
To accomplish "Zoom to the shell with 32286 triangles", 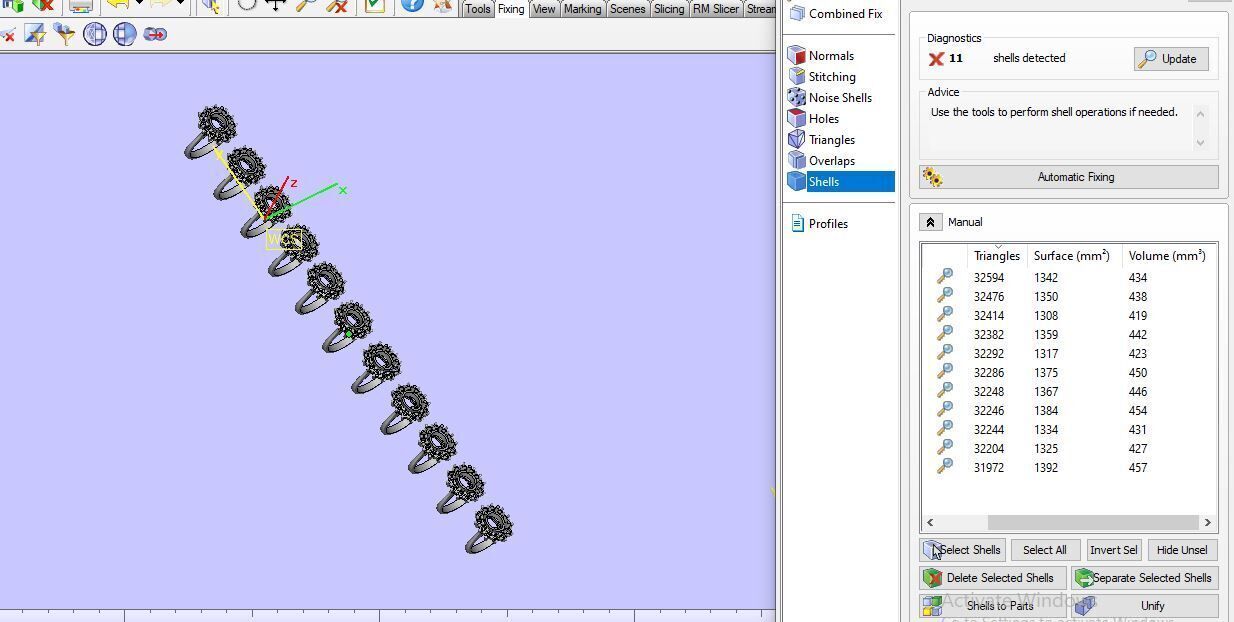I will pyautogui.click(x=944, y=372).
